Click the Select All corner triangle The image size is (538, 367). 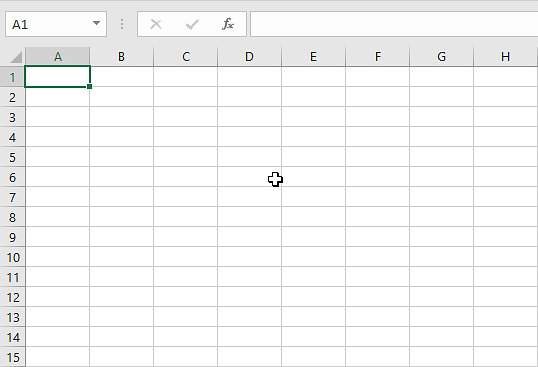pos(16,57)
